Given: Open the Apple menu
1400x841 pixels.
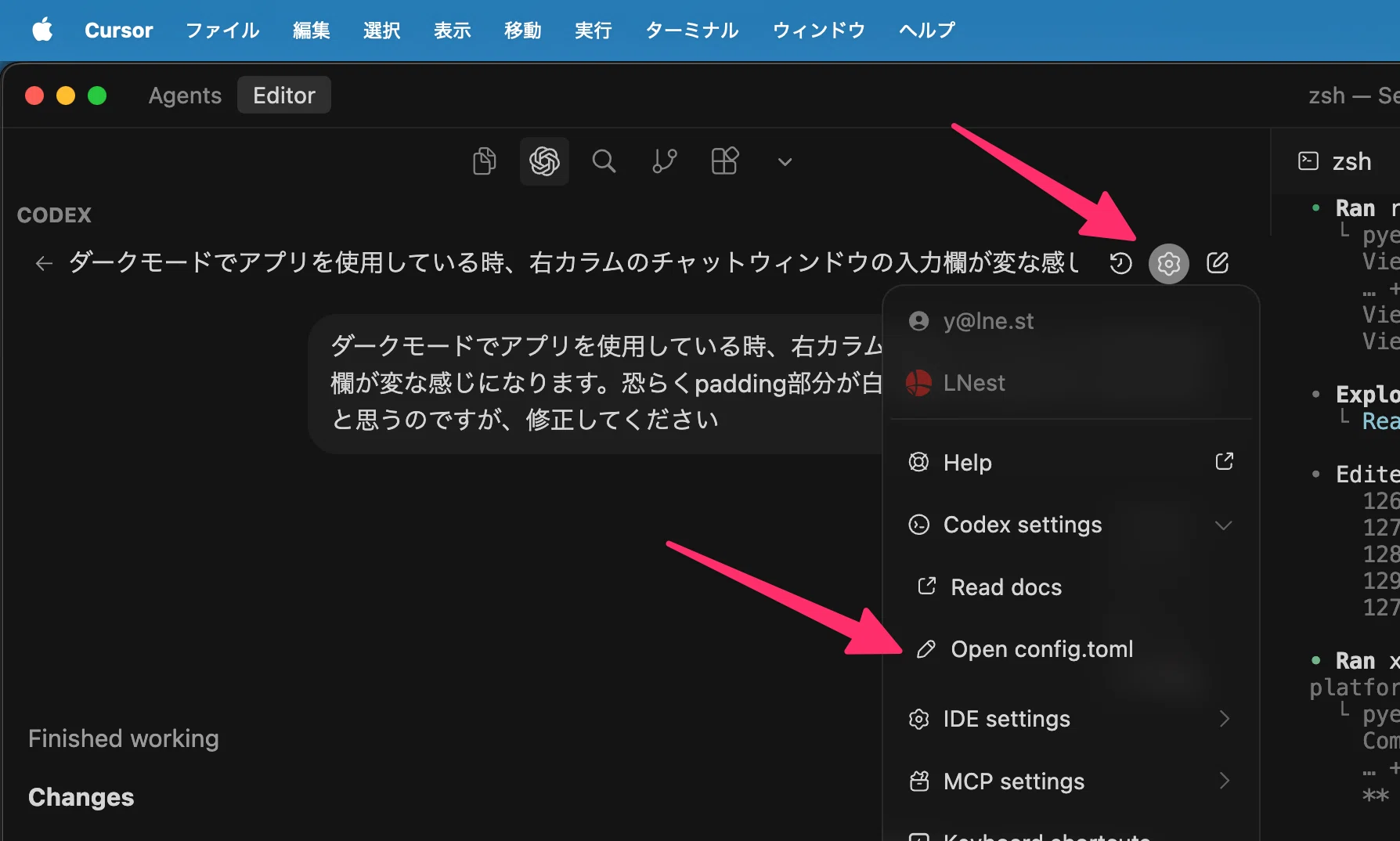Looking at the screenshot, I should click(x=42, y=30).
